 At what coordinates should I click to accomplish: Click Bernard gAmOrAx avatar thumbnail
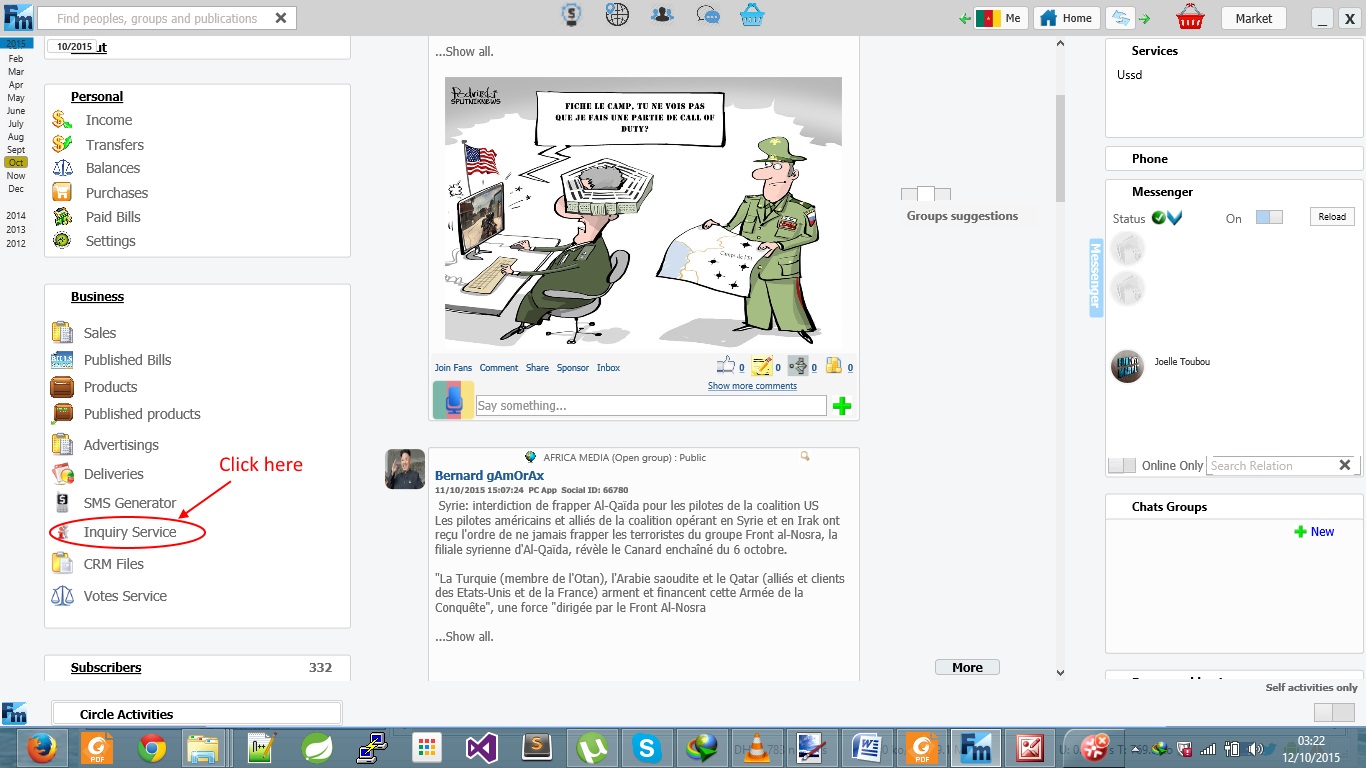tap(405, 469)
